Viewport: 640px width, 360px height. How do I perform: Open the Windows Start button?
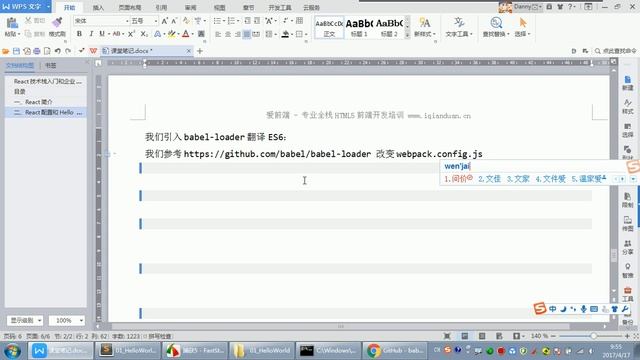[x=12, y=351]
